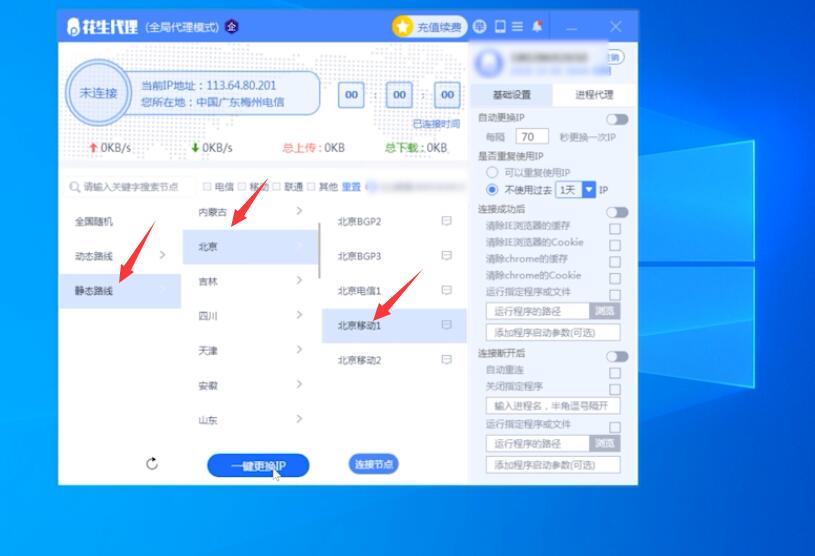Check the 自动重连 checkbox
The height and width of the screenshot is (556, 815).
(x=615, y=373)
